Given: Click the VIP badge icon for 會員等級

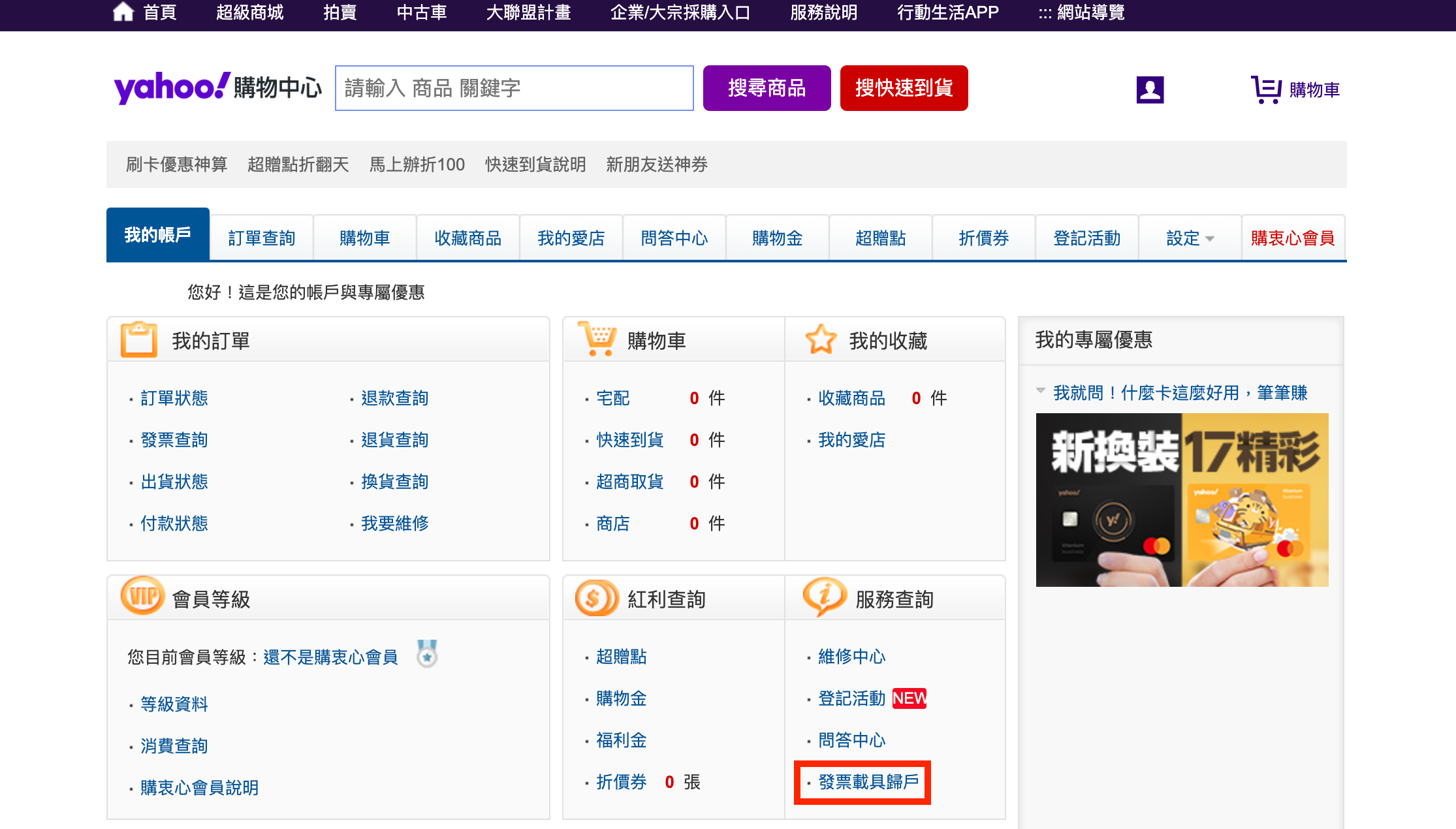Looking at the screenshot, I should coord(142,596).
